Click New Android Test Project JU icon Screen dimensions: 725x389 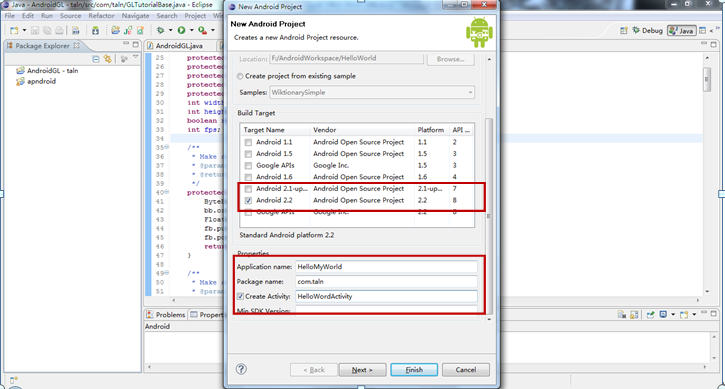pyautogui.click(x=128, y=31)
